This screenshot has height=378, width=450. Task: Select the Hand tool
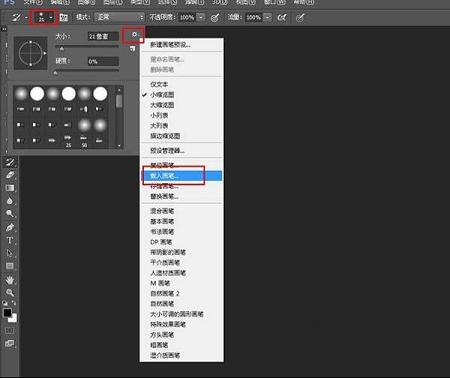10,280
